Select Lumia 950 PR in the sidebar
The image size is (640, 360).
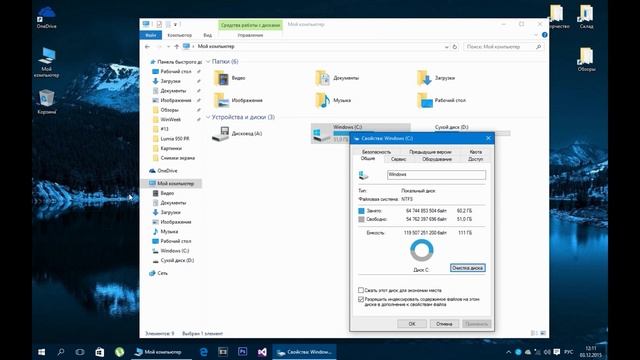(174, 139)
